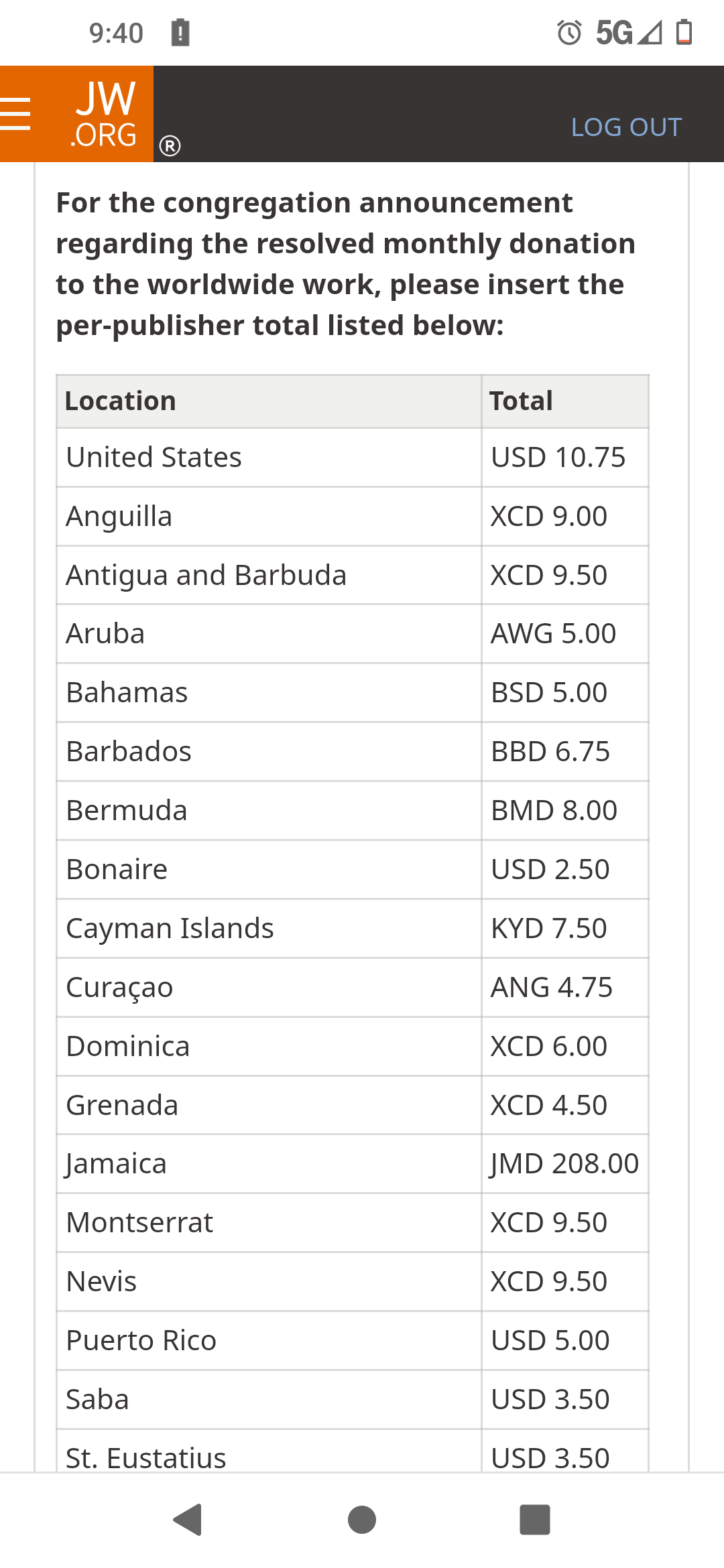Tap the United States row
This screenshot has height=1568, width=724.
click(353, 457)
